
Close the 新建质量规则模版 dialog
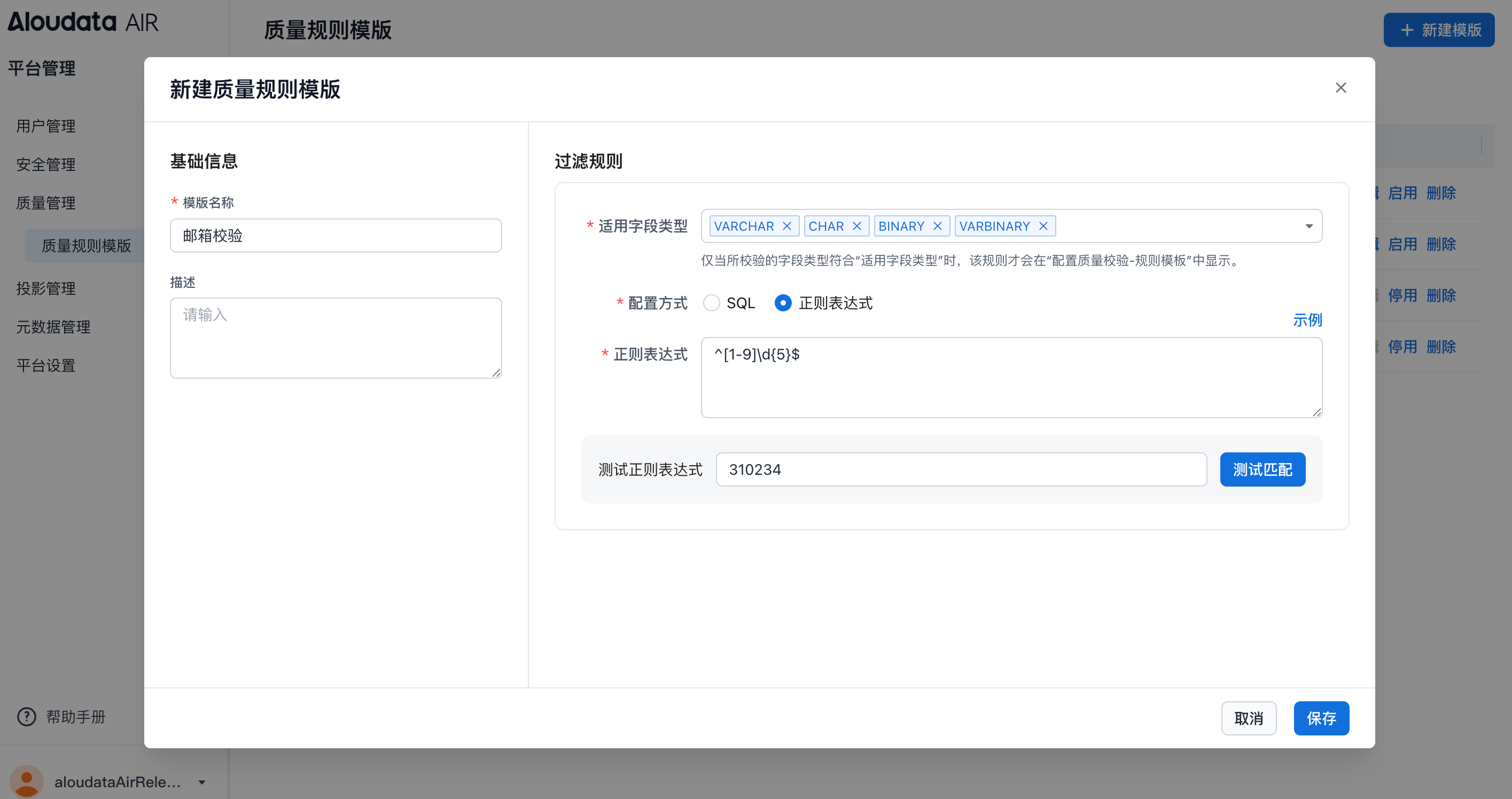1340,88
